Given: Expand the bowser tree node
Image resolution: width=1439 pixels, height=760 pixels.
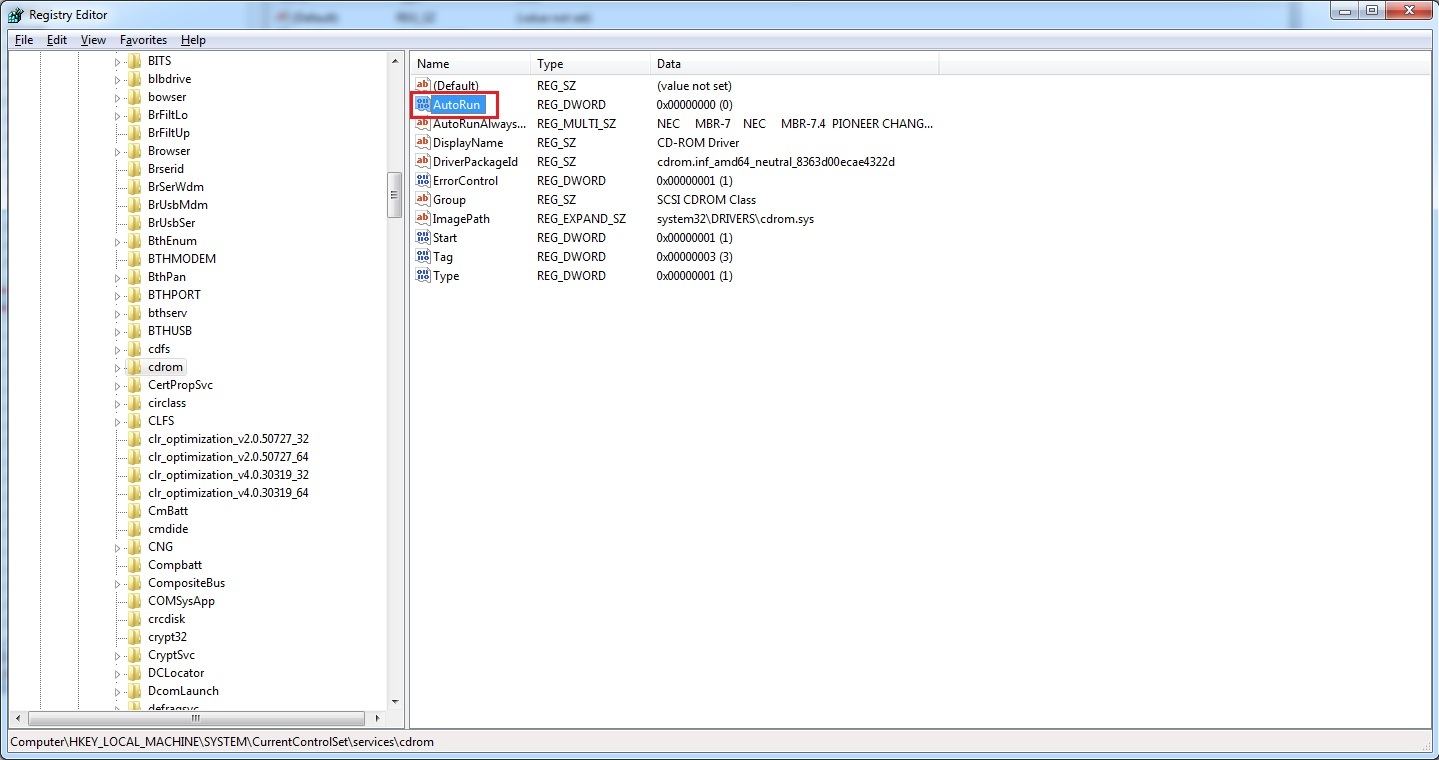Looking at the screenshot, I should pos(117,98).
